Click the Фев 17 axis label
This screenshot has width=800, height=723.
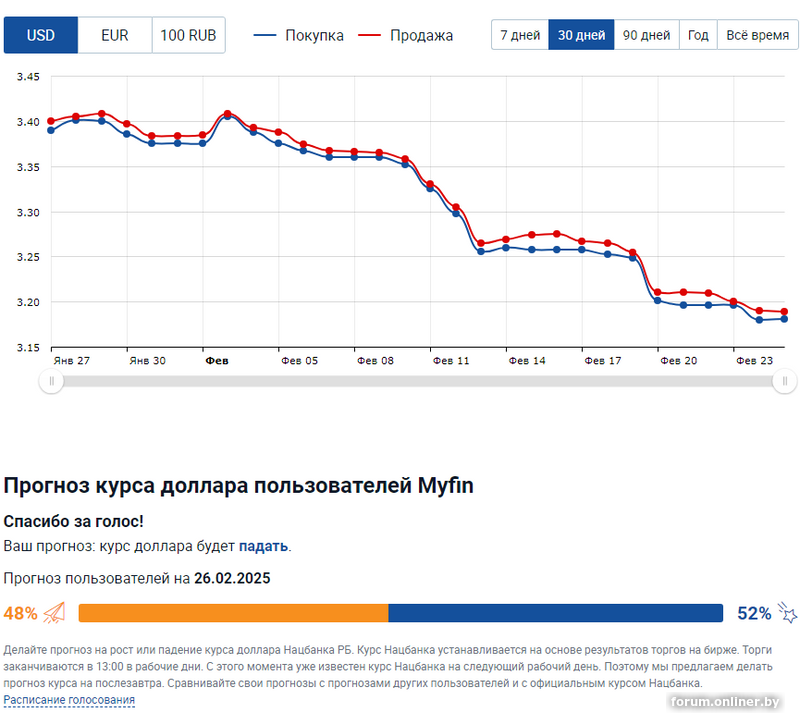tap(603, 361)
